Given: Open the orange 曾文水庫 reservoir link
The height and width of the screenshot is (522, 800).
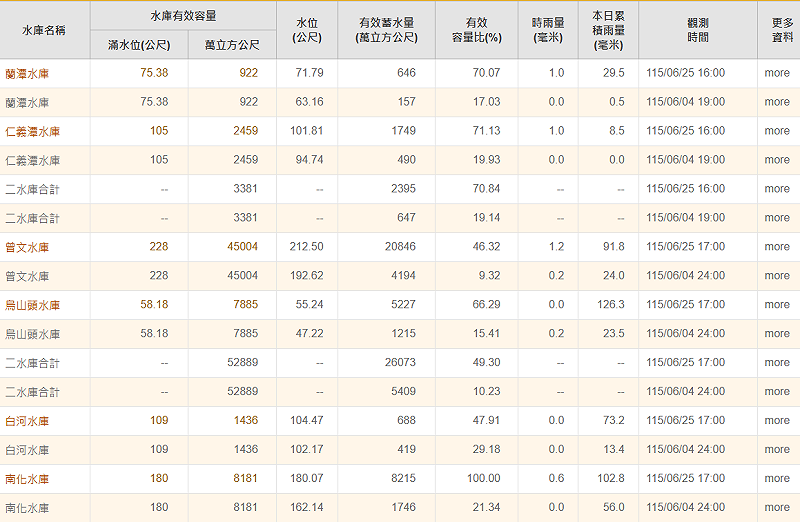Looking at the screenshot, I should click(27, 247).
